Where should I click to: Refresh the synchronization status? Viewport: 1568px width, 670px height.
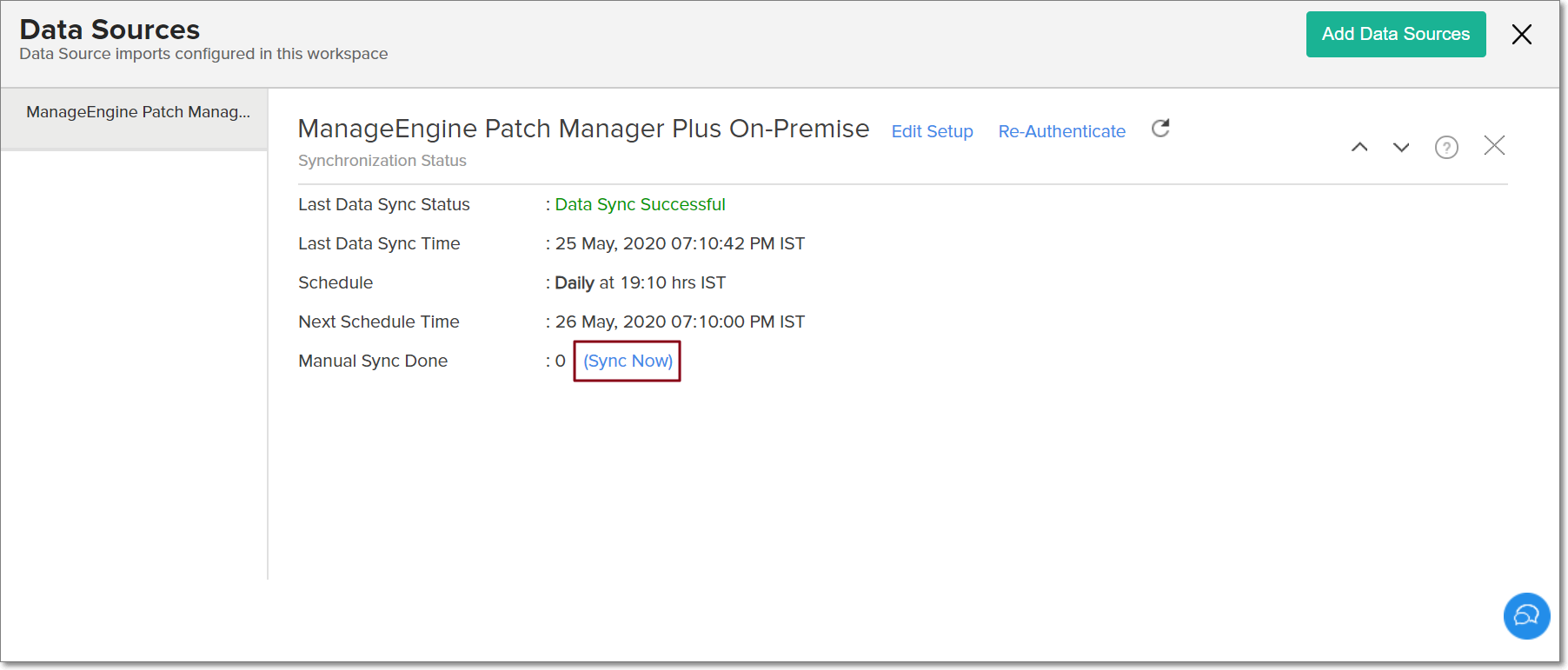[x=1160, y=129]
